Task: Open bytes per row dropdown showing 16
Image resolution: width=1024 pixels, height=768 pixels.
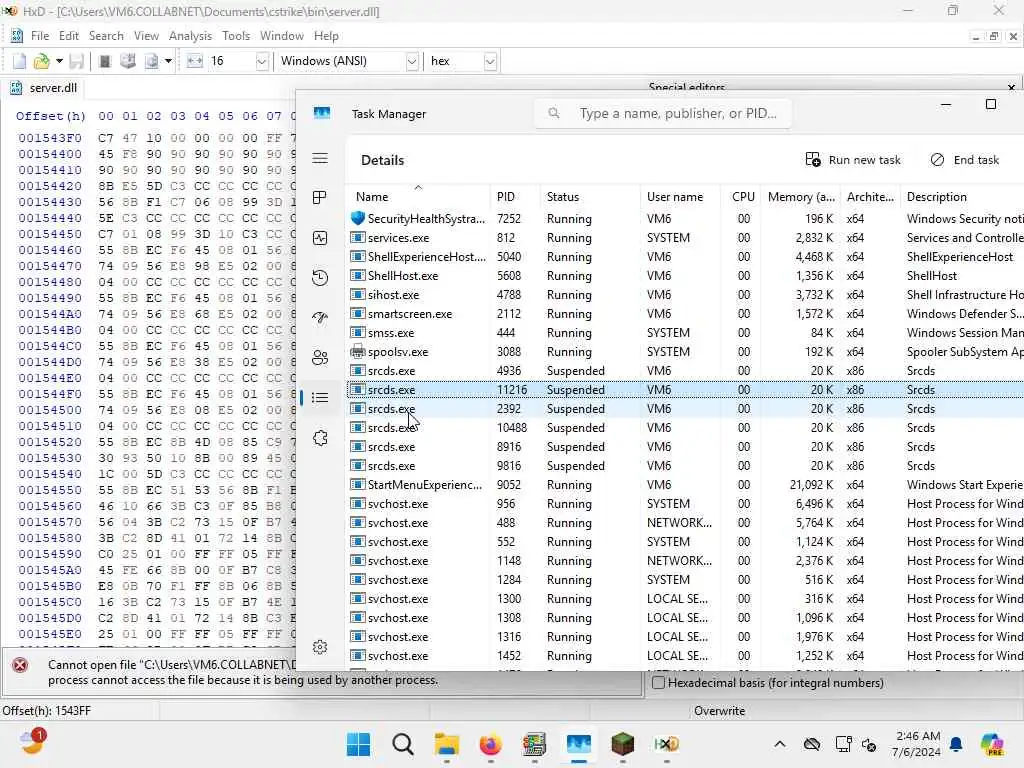Action: tap(261, 61)
